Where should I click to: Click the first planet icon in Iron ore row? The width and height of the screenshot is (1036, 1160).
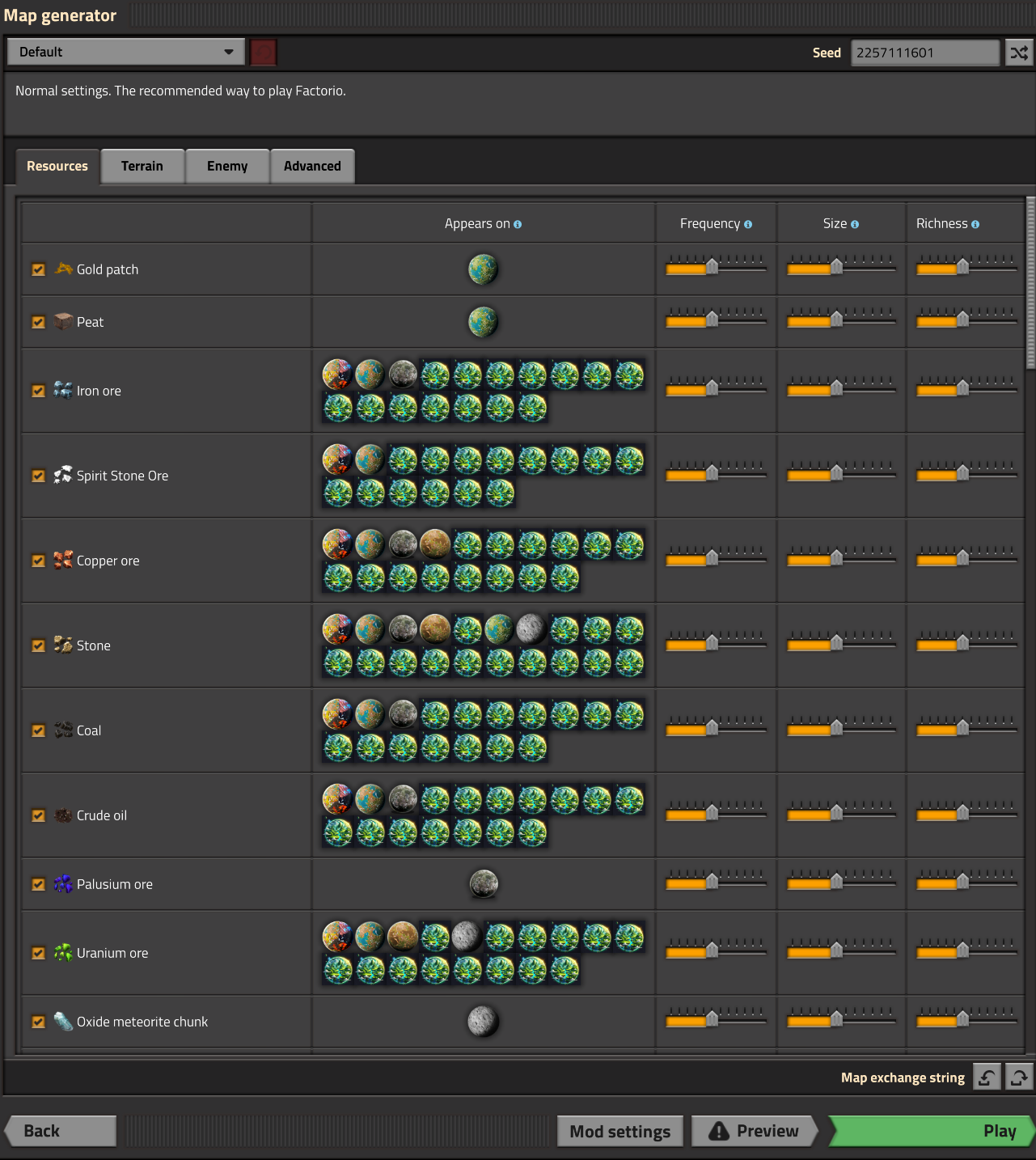[337, 375]
